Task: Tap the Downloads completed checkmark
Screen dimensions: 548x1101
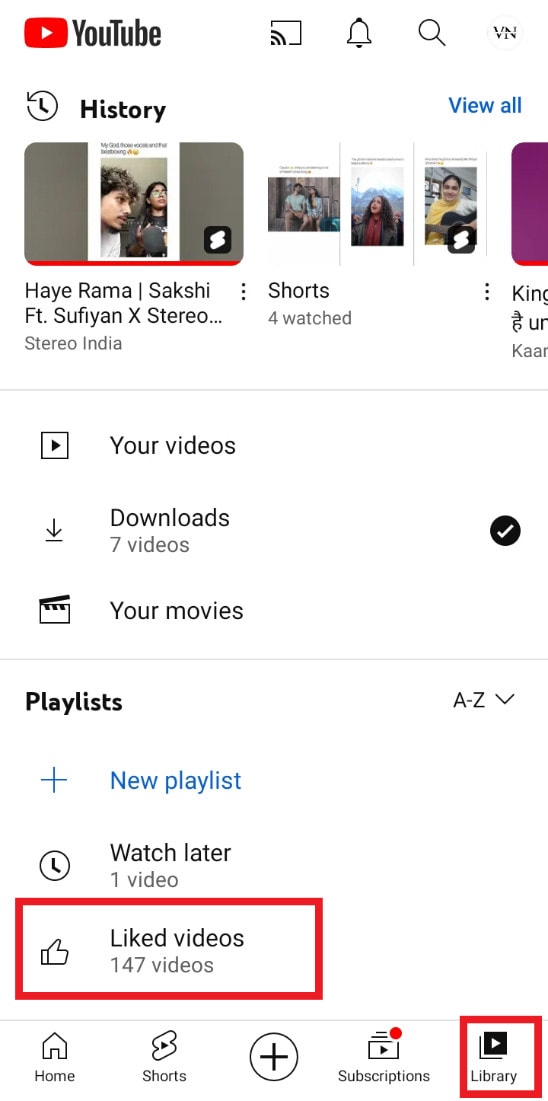Action: pos(504,531)
